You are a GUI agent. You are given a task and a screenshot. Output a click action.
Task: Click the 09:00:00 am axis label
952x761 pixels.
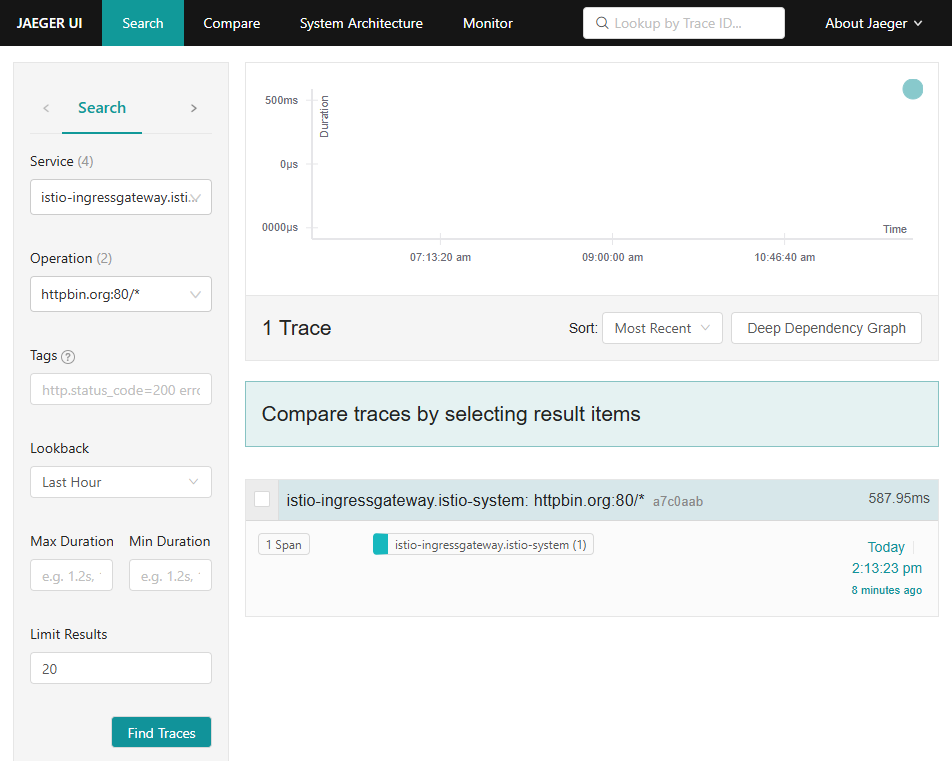[x=612, y=258]
